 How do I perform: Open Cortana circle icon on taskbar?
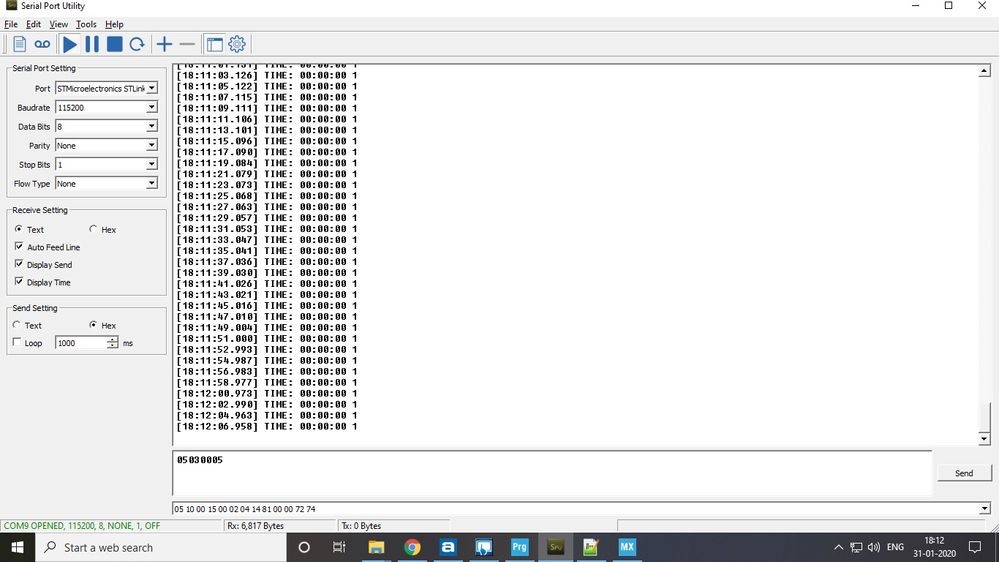coord(304,547)
